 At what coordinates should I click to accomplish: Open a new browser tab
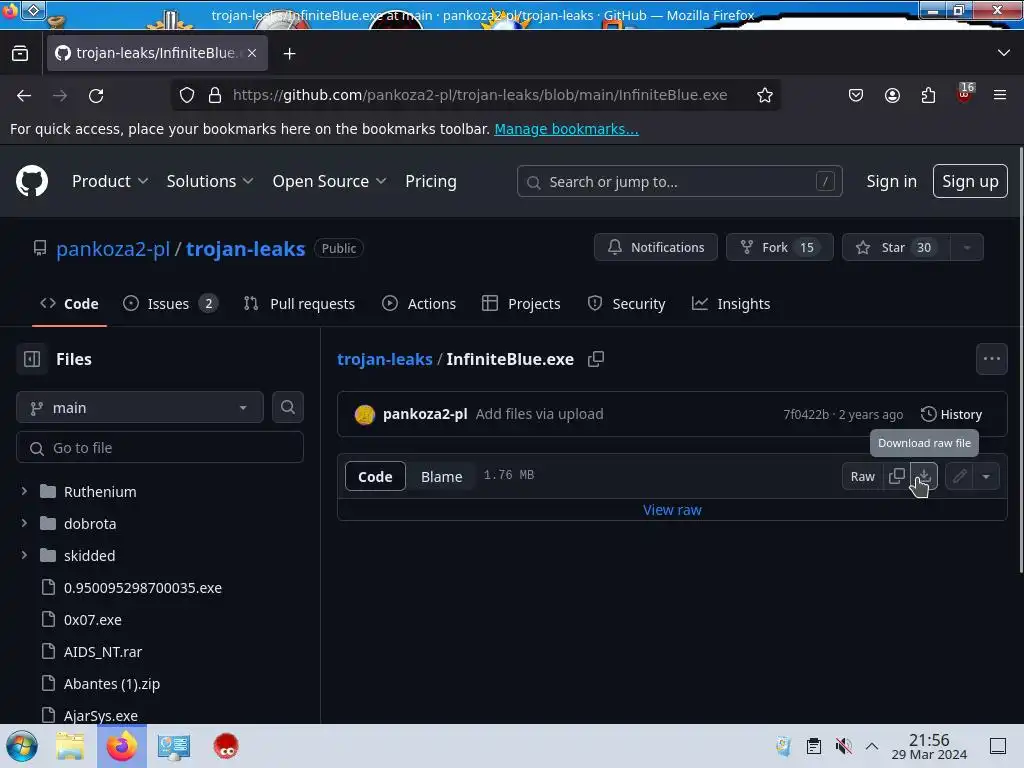click(289, 54)
